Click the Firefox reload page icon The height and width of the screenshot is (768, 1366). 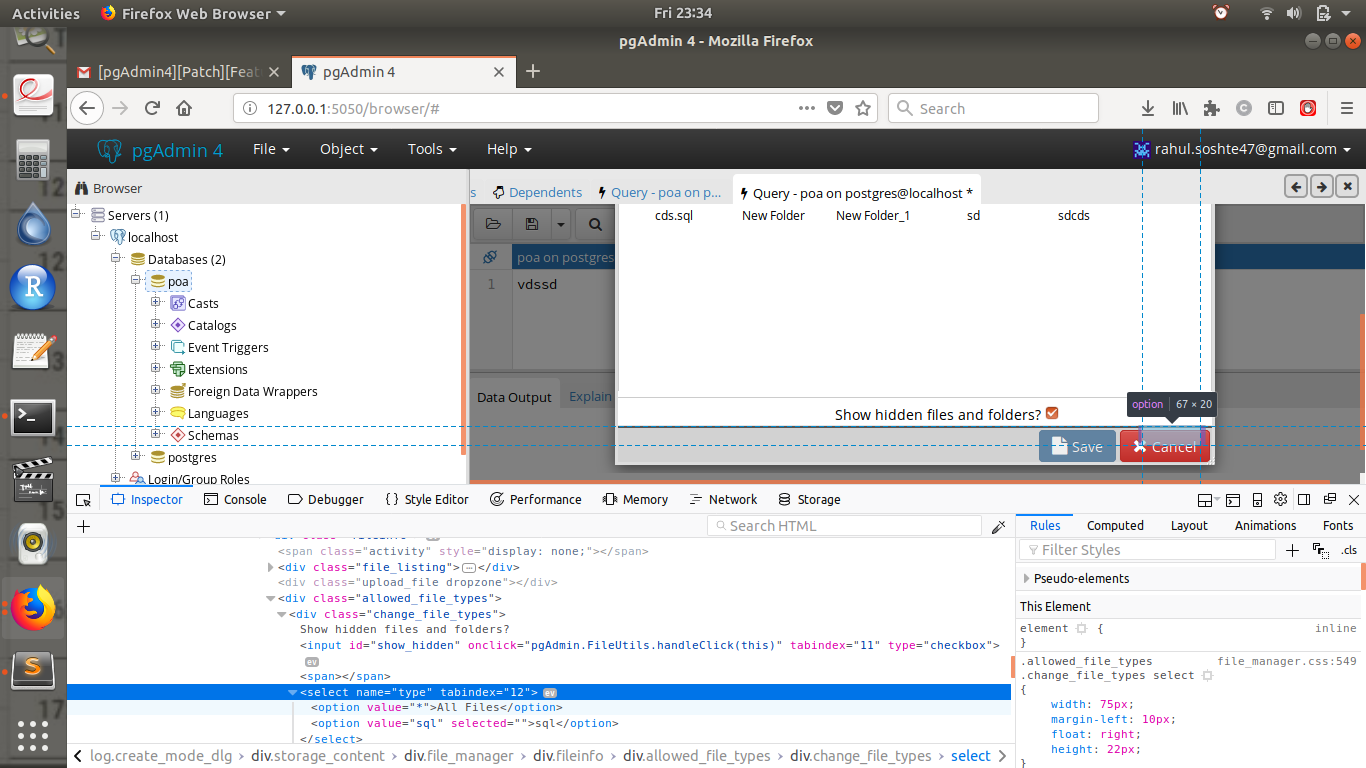(x=152, y=109)
